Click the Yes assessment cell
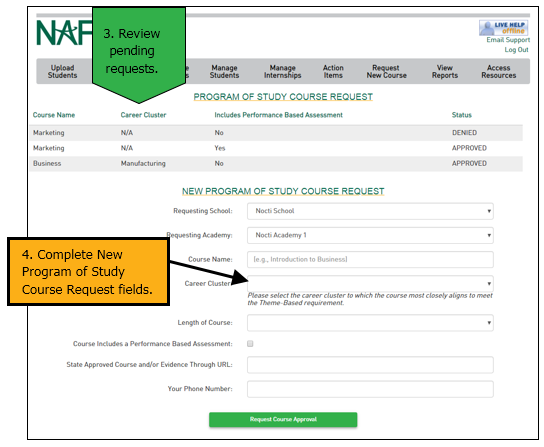The height and width of the screenshot is (447, 544). [x=220, y=148]
